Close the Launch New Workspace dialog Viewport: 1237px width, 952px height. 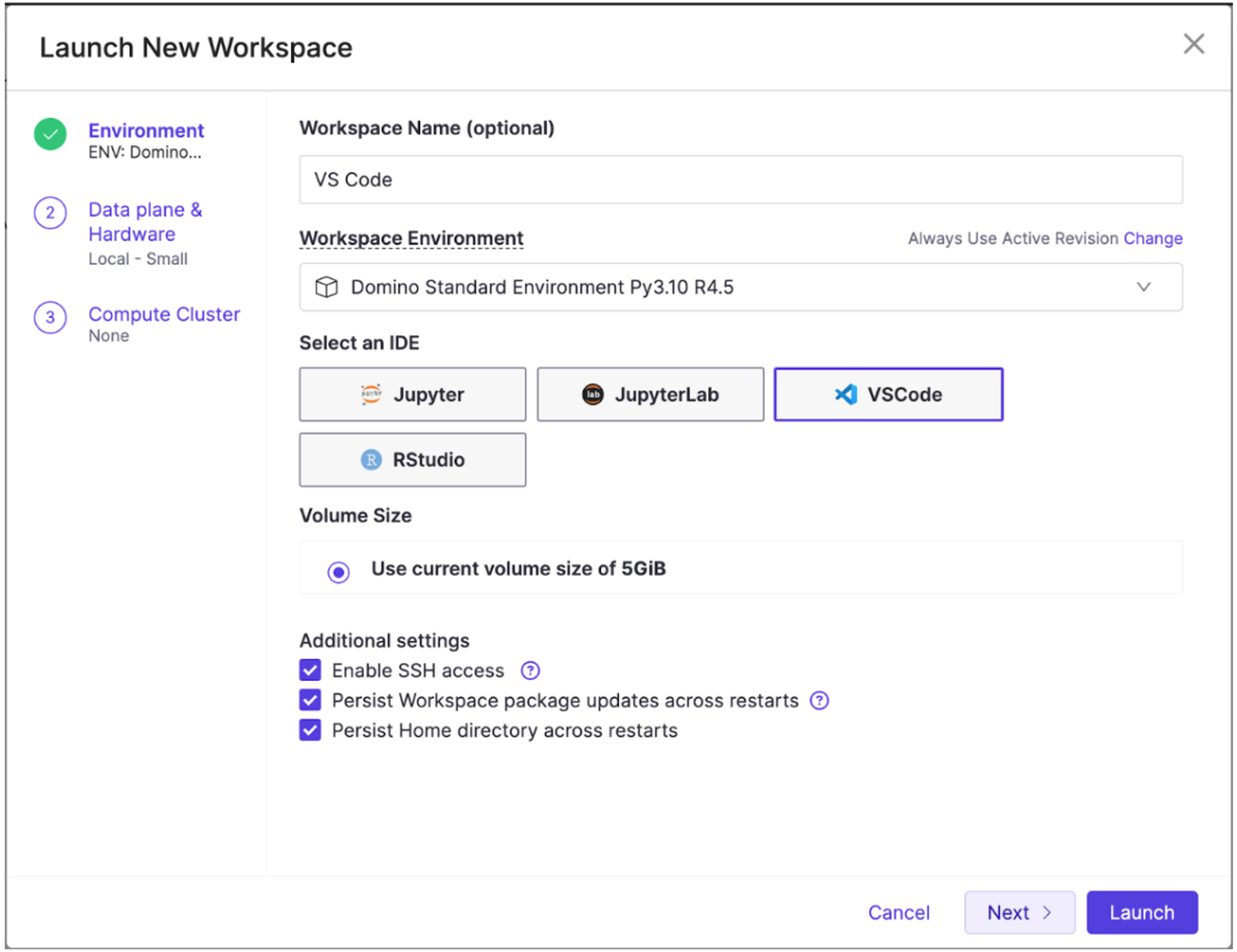(1193, 44)
